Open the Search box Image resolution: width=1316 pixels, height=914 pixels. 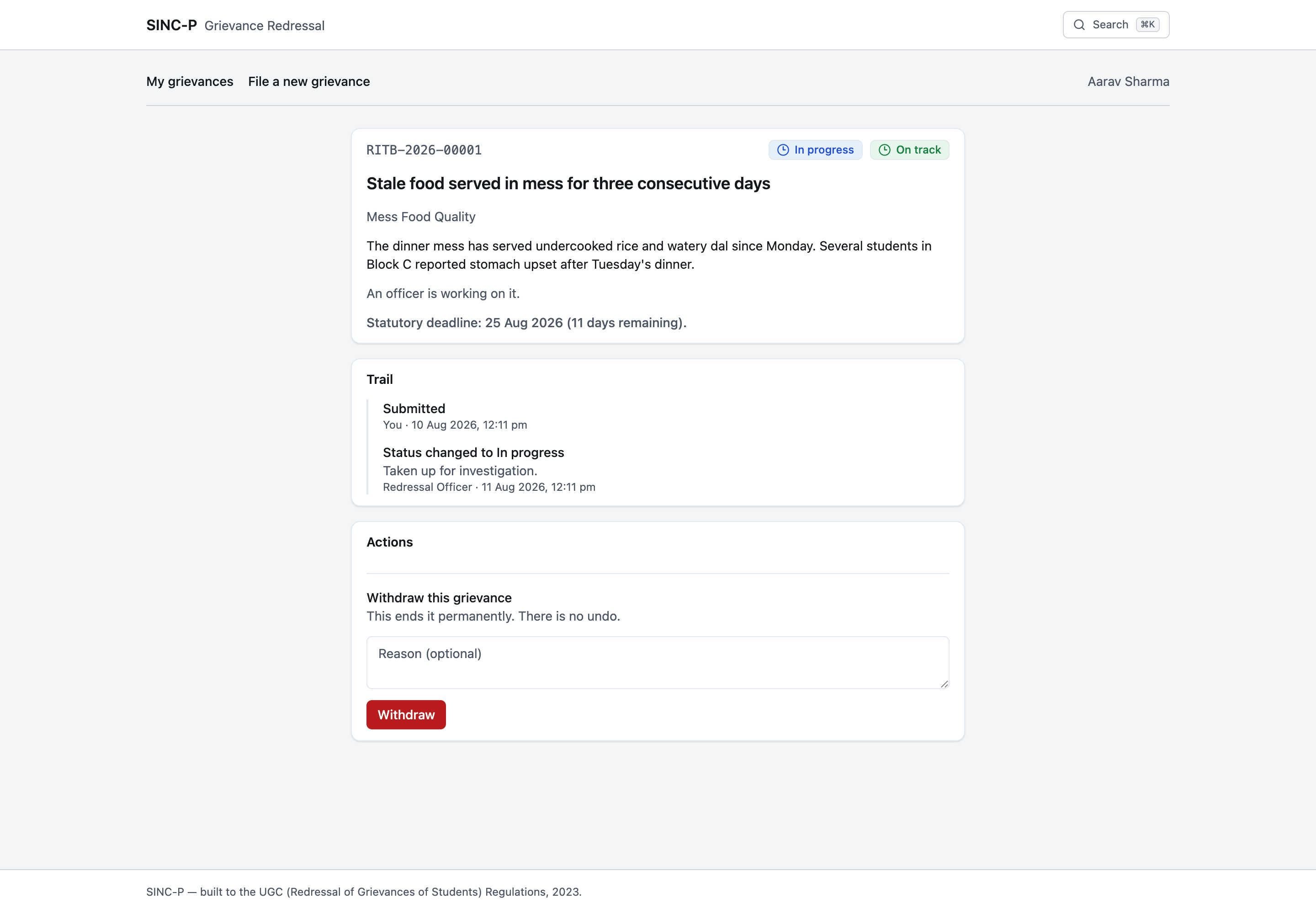pos(1115,25)
